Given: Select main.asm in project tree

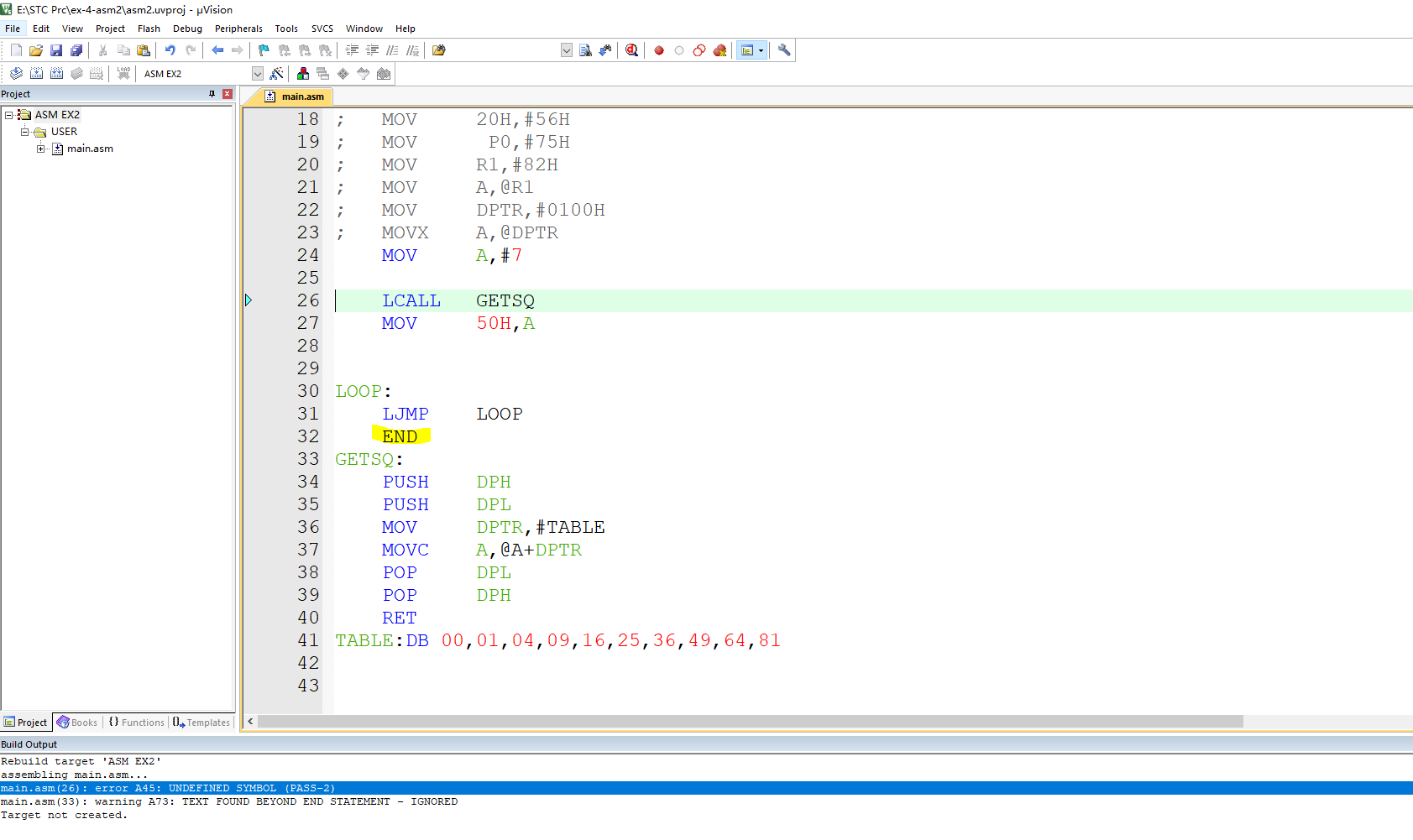Looking at the screenshot, I should tap(90, 149).
